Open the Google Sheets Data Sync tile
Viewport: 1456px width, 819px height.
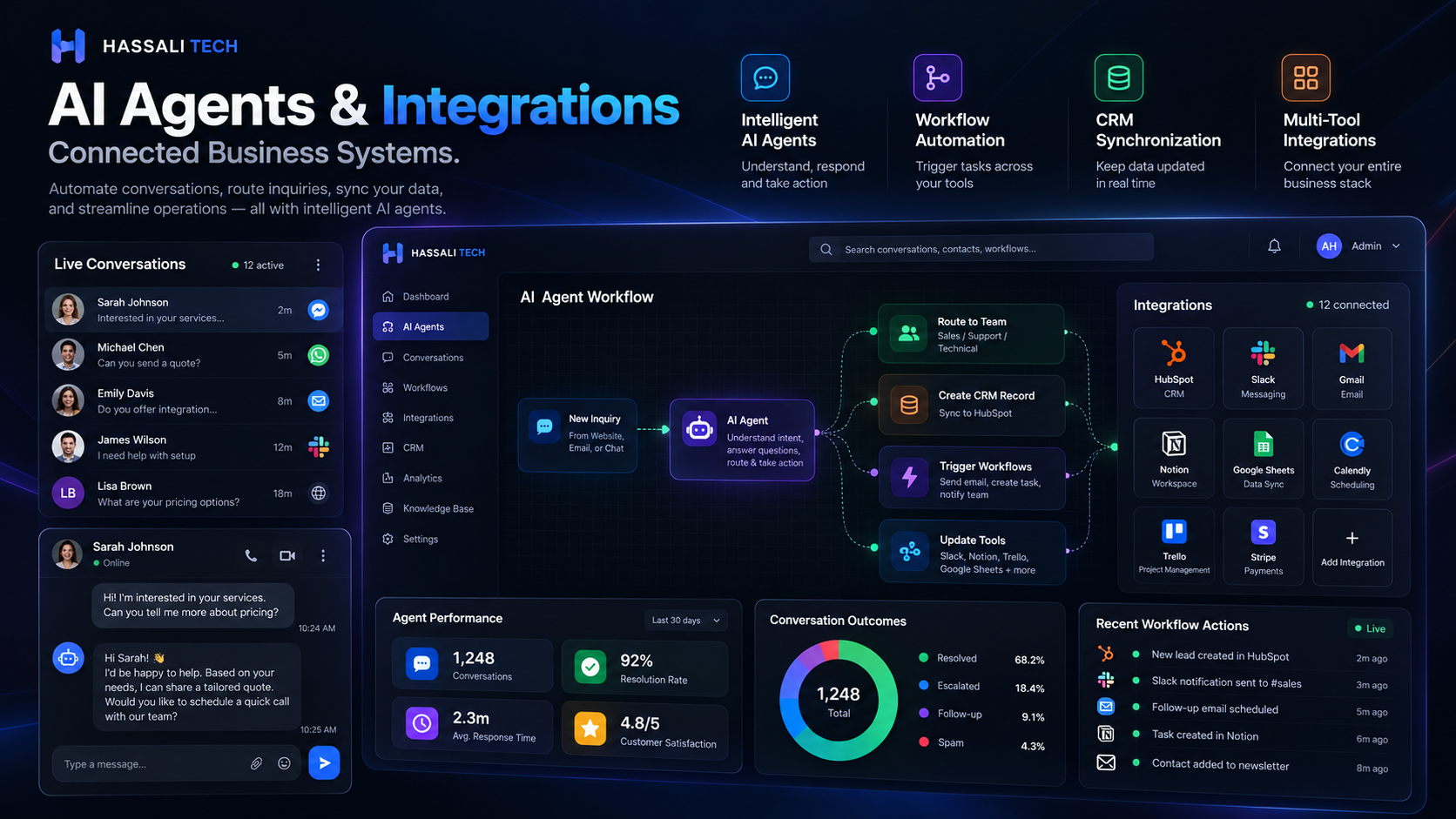pos(1263,459)
